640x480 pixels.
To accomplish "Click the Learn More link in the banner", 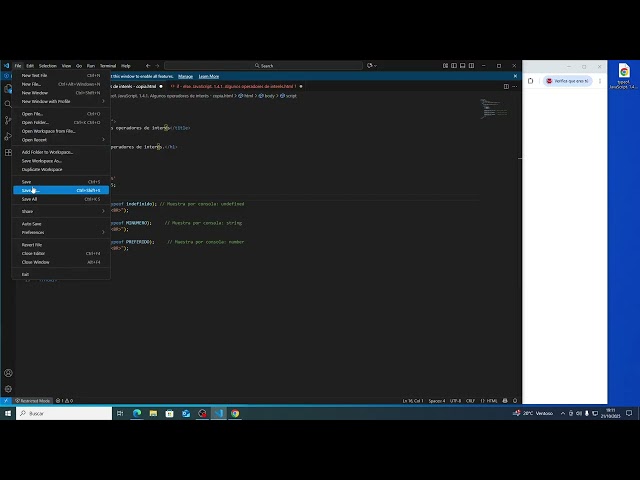I will (x=209, y=76).
